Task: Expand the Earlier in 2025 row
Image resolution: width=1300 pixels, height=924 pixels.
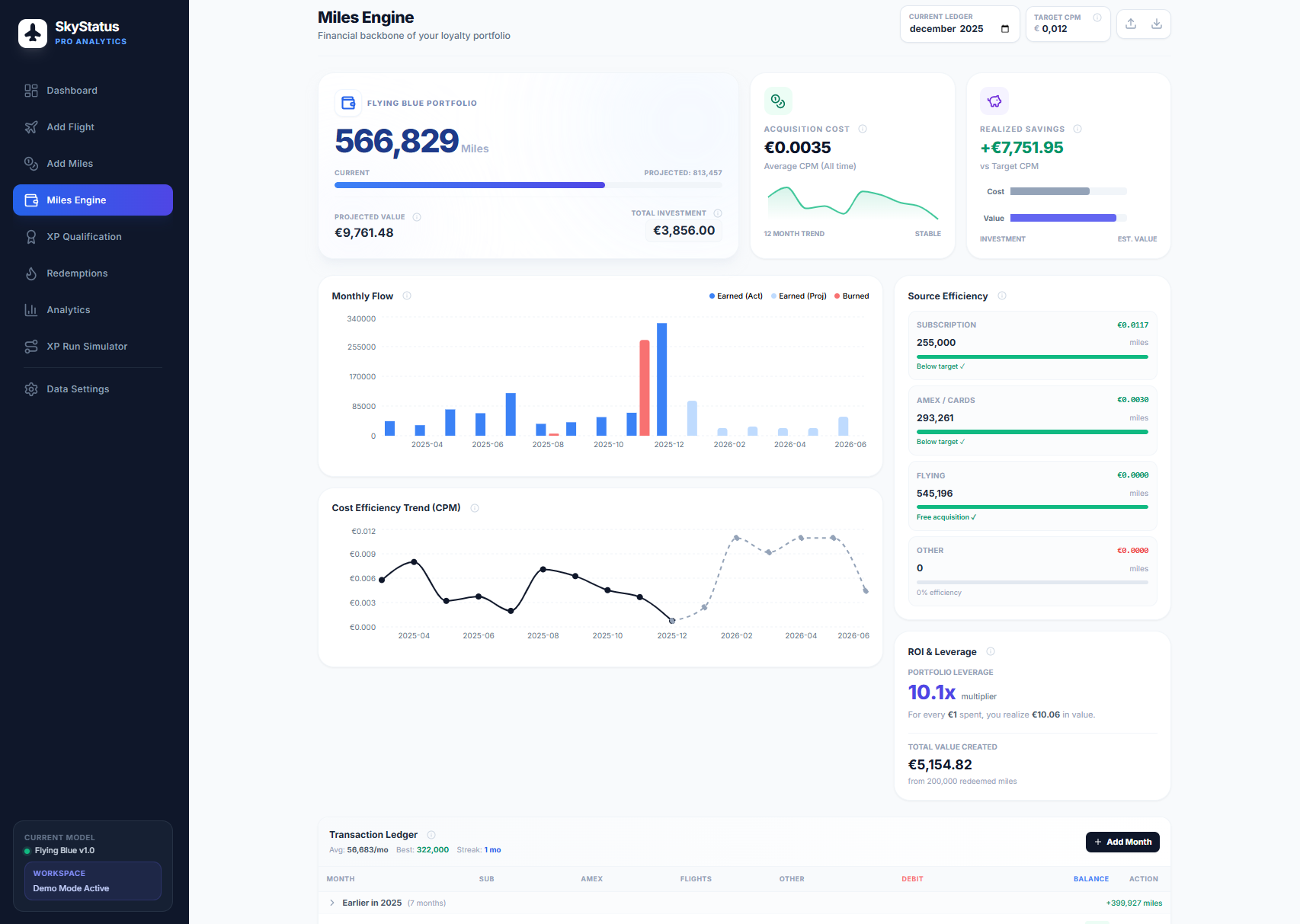Action: (x=332, y=903)
